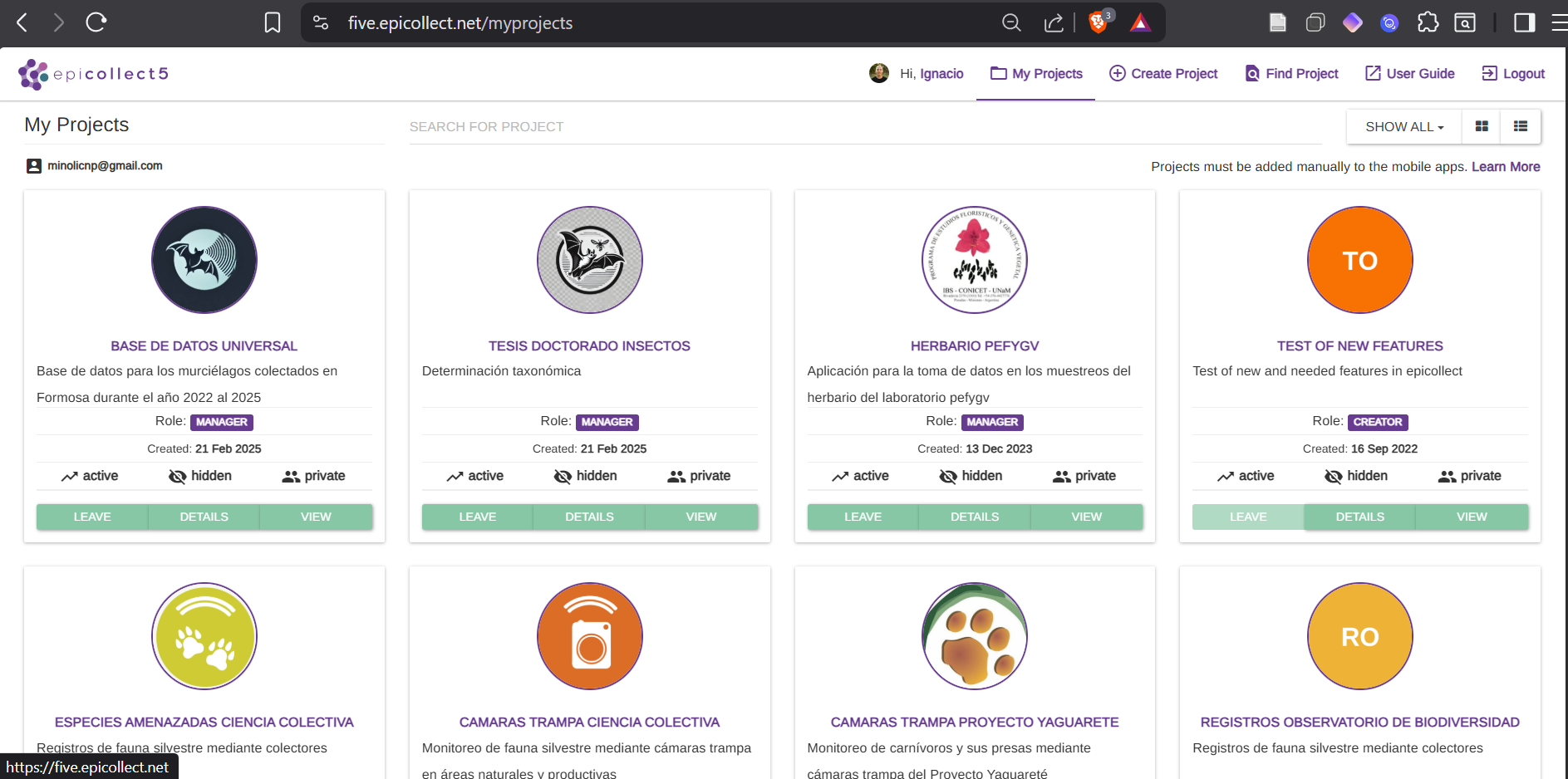Open browser extensions puzzle icon

coord(1428,22)
